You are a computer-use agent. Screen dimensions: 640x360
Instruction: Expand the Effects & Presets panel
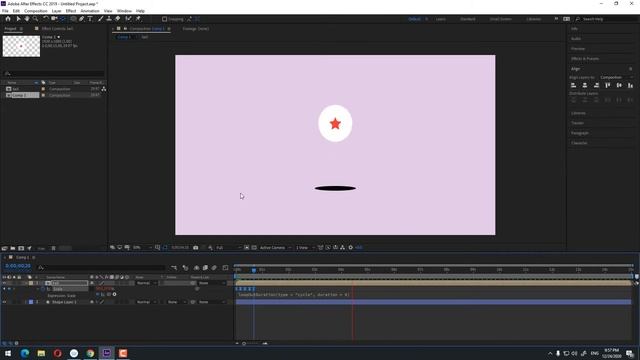(585, 59)
